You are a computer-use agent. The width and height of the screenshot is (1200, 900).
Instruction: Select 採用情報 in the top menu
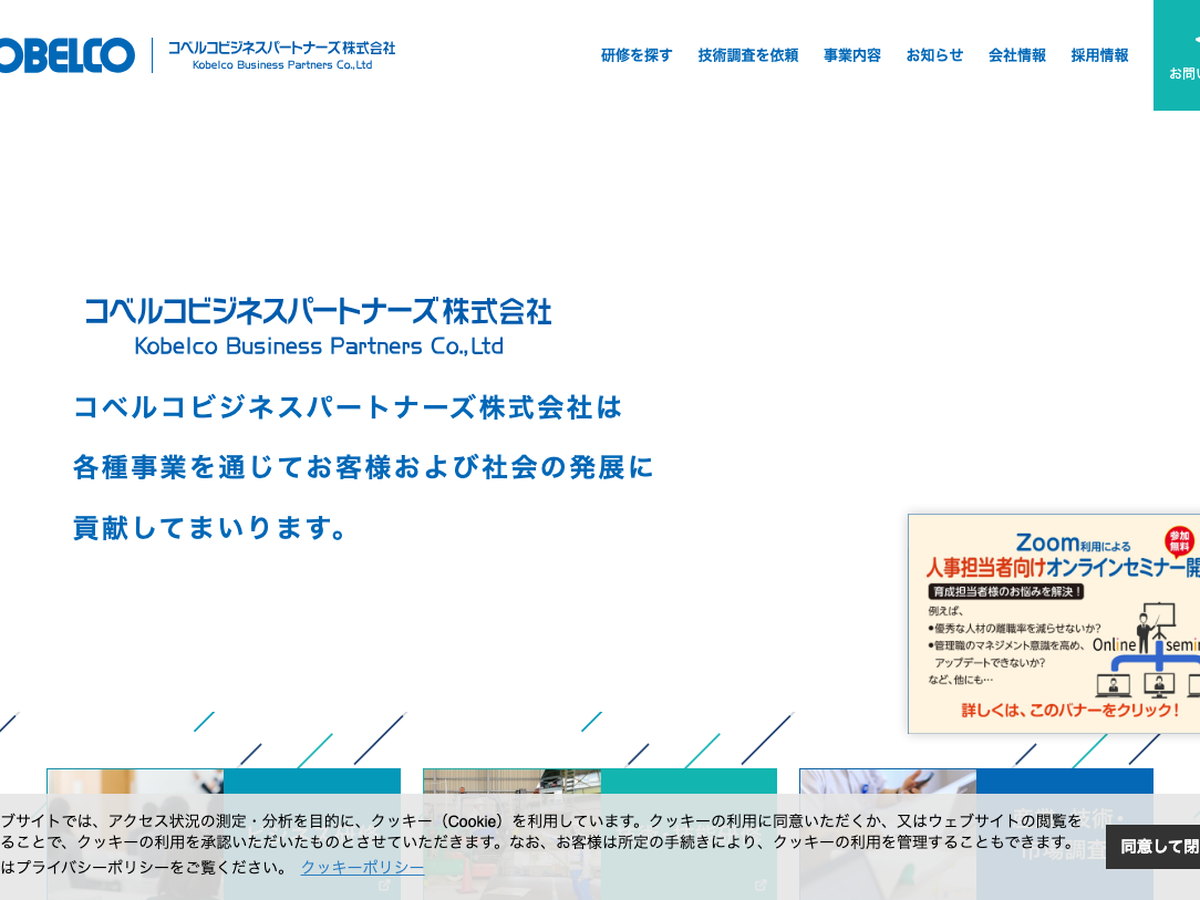tap(1099, 55)
